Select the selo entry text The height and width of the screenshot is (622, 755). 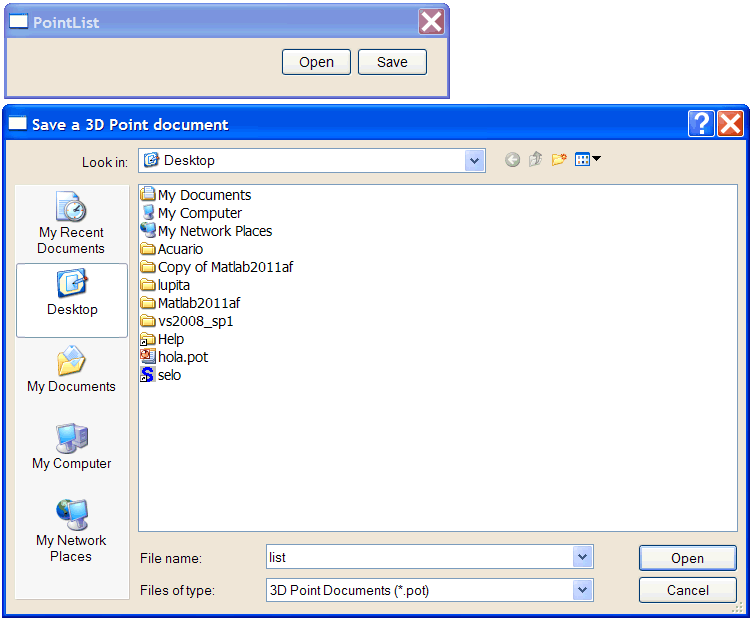[x=169, y=375]
